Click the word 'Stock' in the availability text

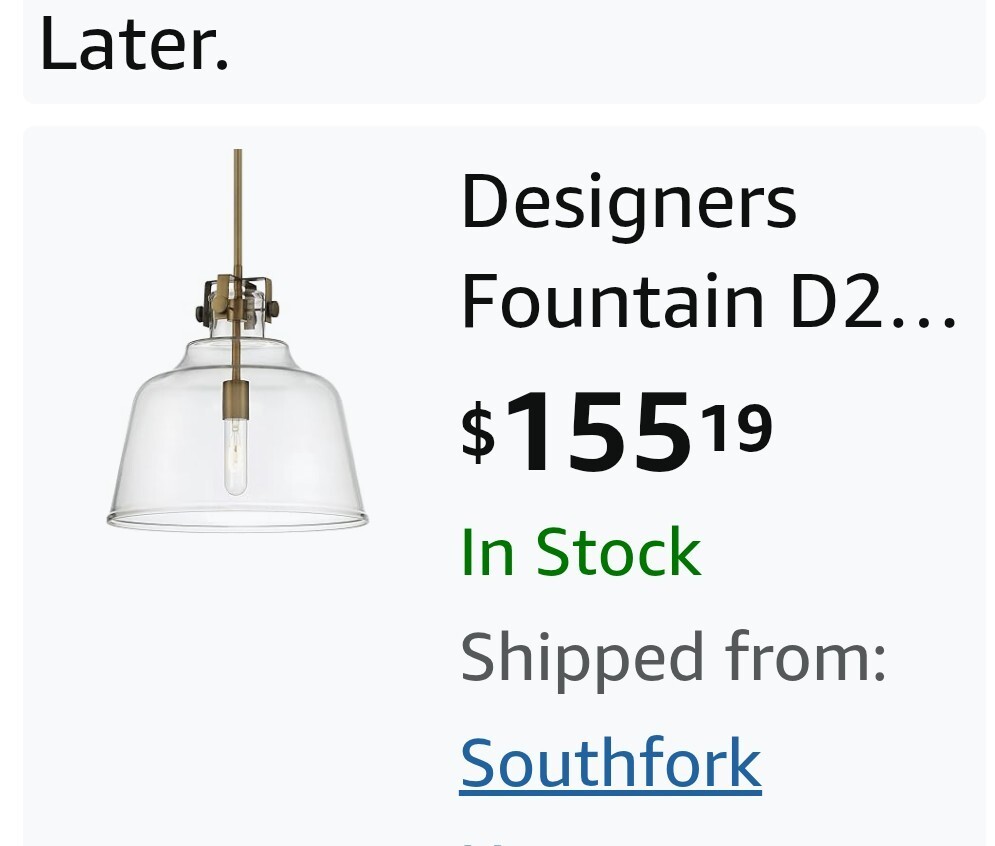click(618, 551)
